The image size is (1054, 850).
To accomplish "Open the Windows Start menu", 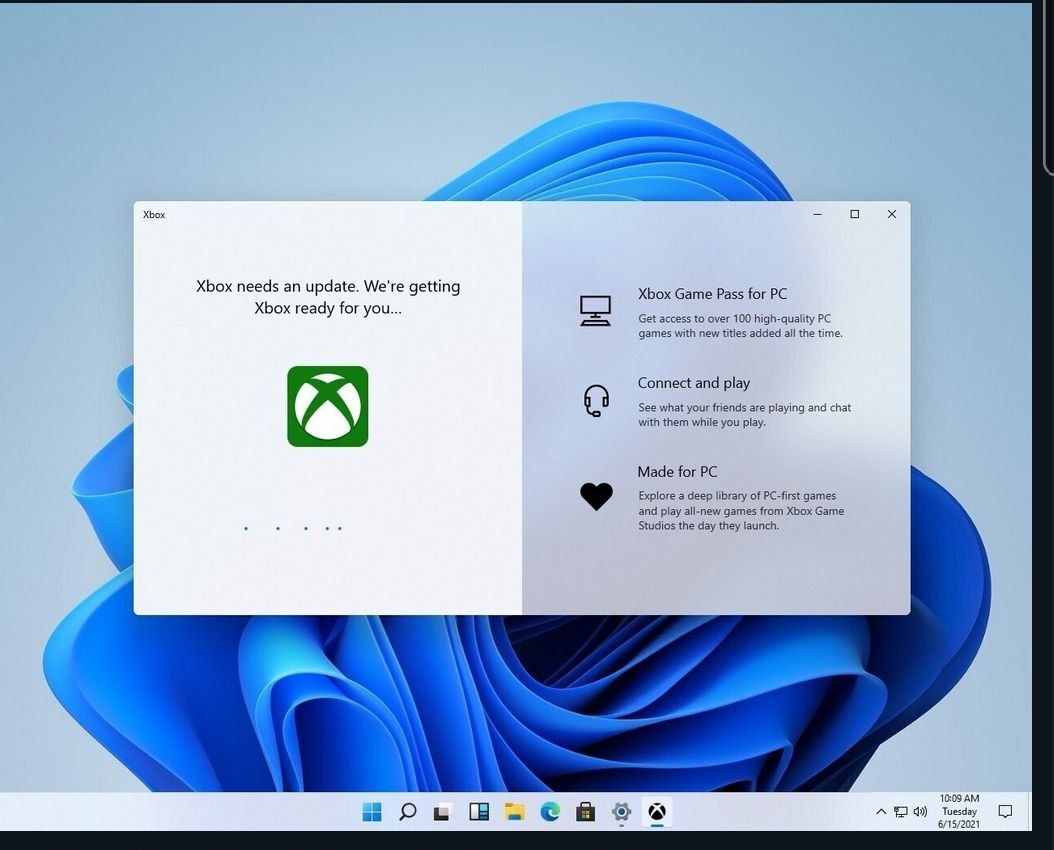I will (372, 812).
